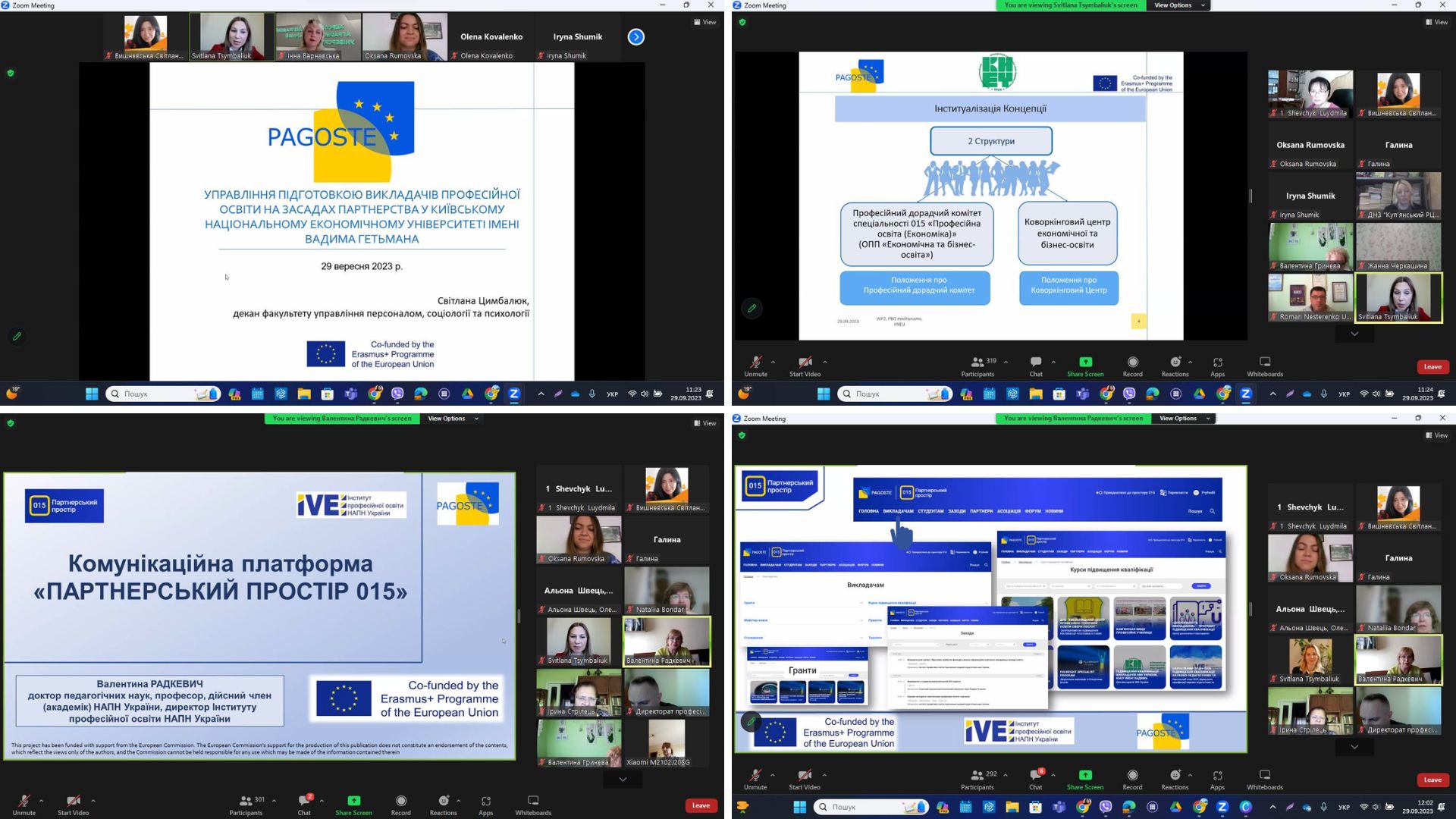This screenshot has height=819, width=1456.
Task: Unmute microphone in the 292-participant meeting
Action: [x=755, y=779]
